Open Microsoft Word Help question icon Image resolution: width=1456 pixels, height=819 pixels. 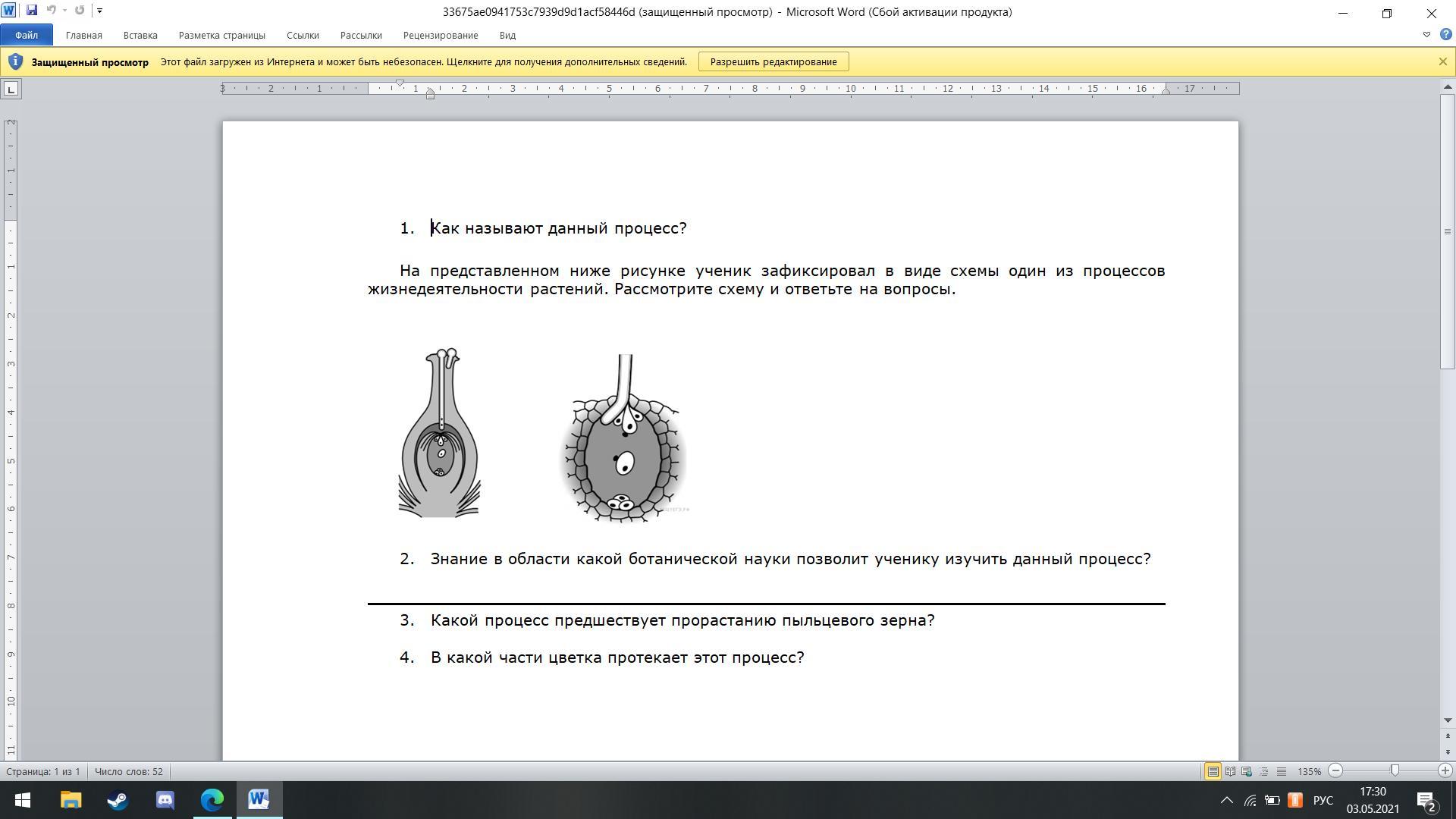pos(1445,35)
